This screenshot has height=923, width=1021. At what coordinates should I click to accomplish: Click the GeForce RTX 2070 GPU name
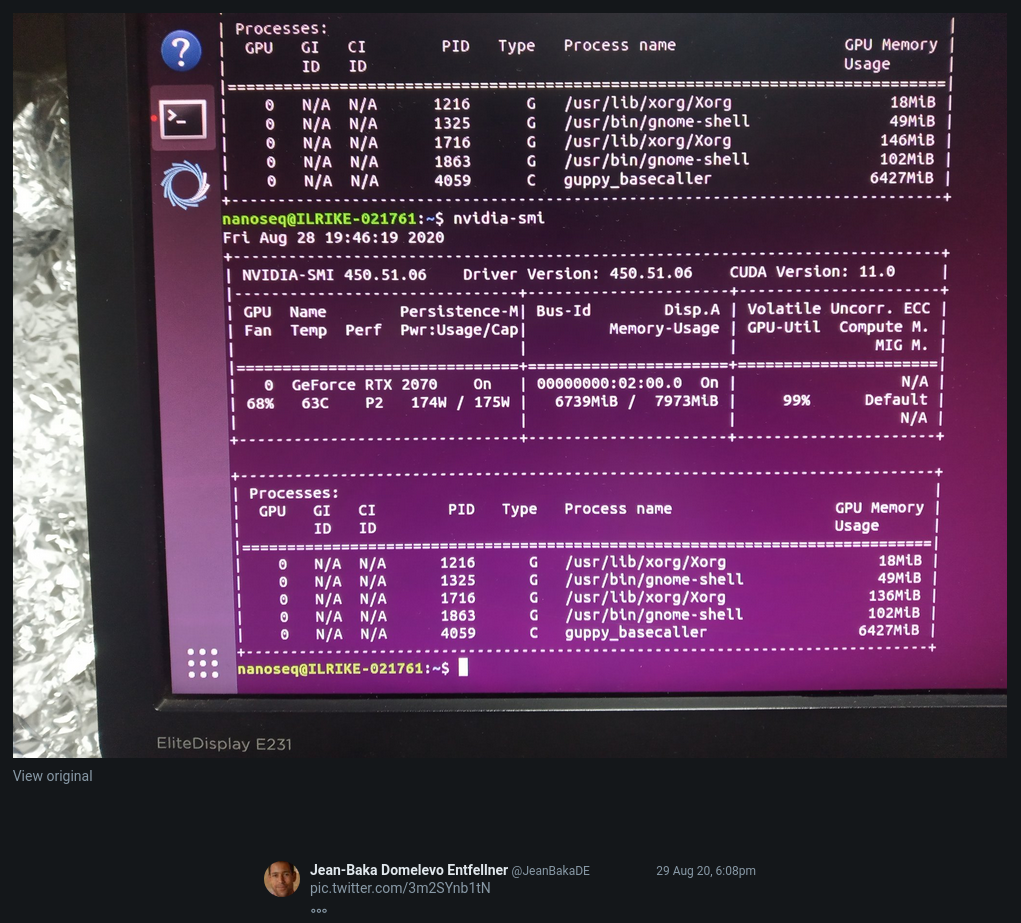point(364,385)
